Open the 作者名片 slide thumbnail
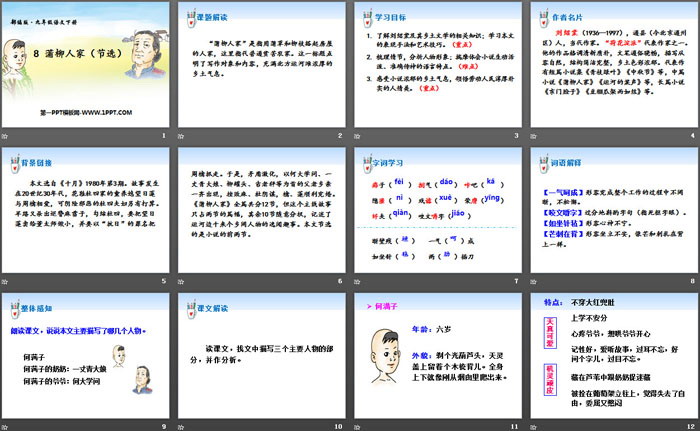 [x=614, y=64]
